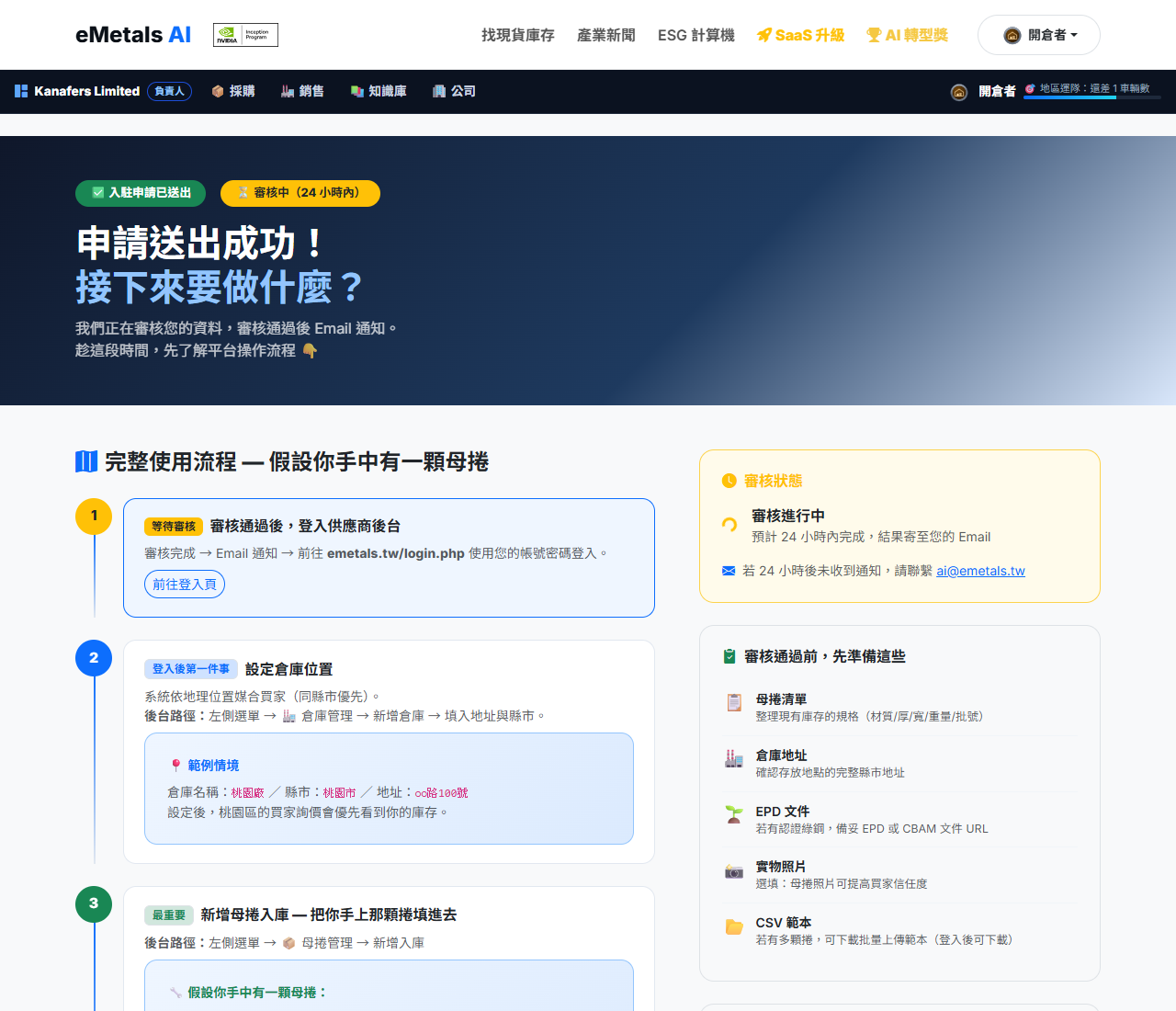
Task: Click the trophy icon beside AI 轉型獎
Action: 874,35
